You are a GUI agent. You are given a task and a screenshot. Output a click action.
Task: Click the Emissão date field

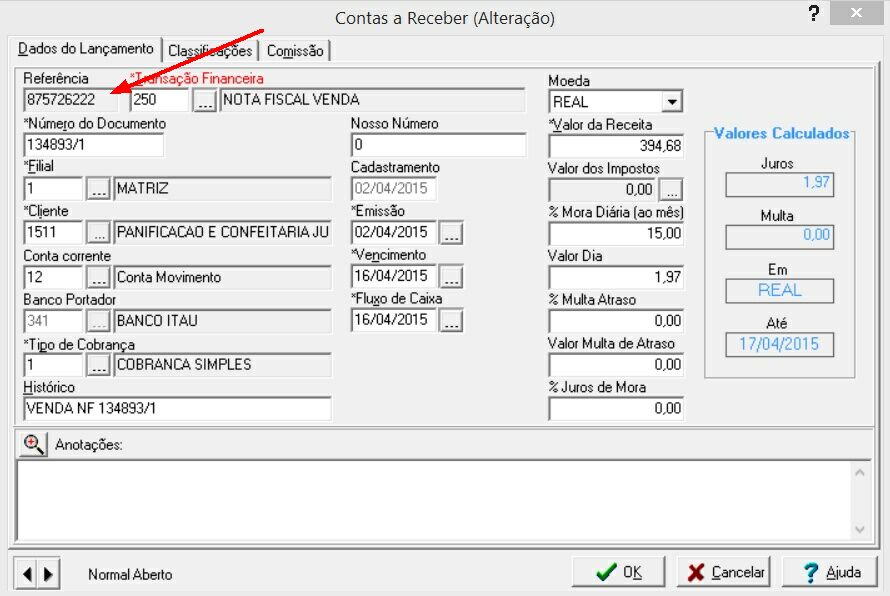[x=394, y=232]
